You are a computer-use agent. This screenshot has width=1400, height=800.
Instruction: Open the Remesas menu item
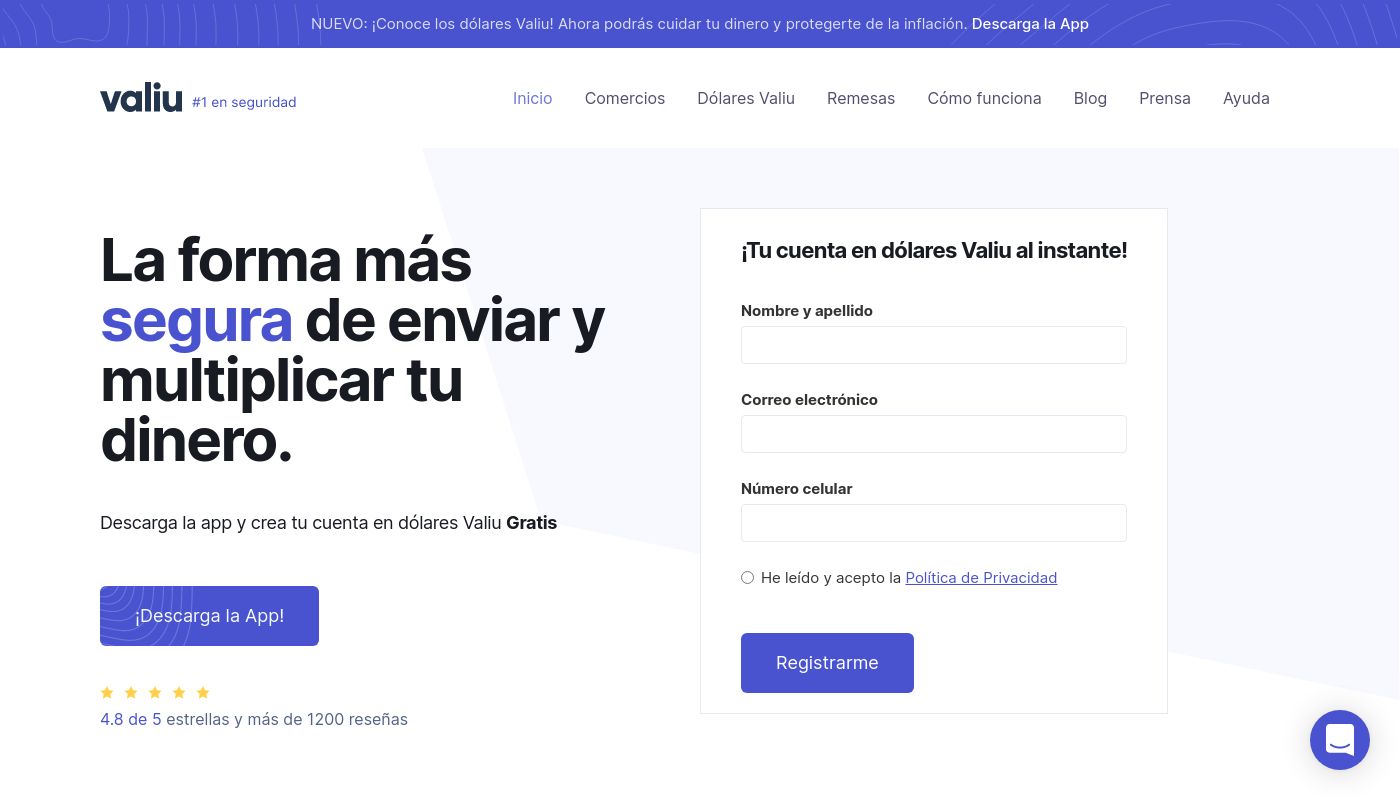861,98
